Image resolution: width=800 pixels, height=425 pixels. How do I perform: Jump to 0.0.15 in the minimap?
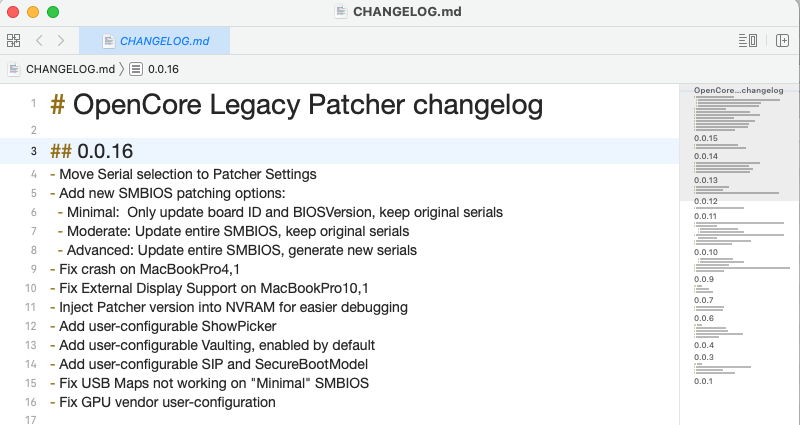[706, 138]
